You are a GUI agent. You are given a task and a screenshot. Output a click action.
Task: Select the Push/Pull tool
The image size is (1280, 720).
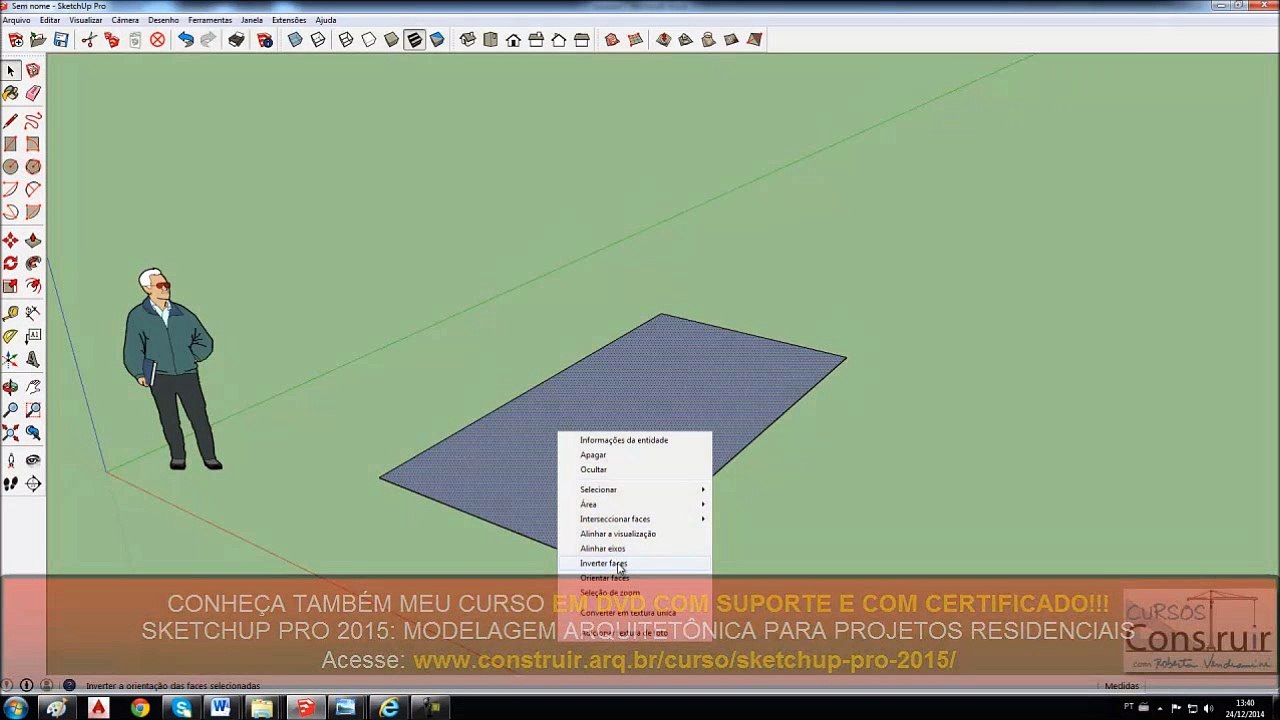[x=33, y=240]
